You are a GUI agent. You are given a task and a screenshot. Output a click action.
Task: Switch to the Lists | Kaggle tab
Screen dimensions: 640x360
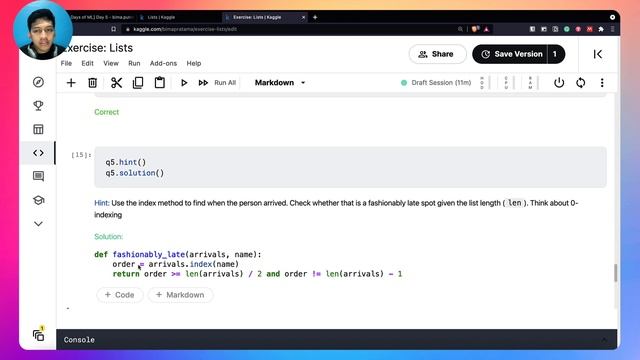coord(161,17)
